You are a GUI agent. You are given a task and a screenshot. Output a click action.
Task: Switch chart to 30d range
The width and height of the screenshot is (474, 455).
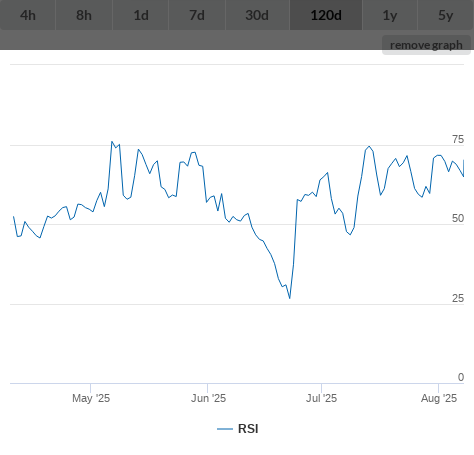pos(257,15)
